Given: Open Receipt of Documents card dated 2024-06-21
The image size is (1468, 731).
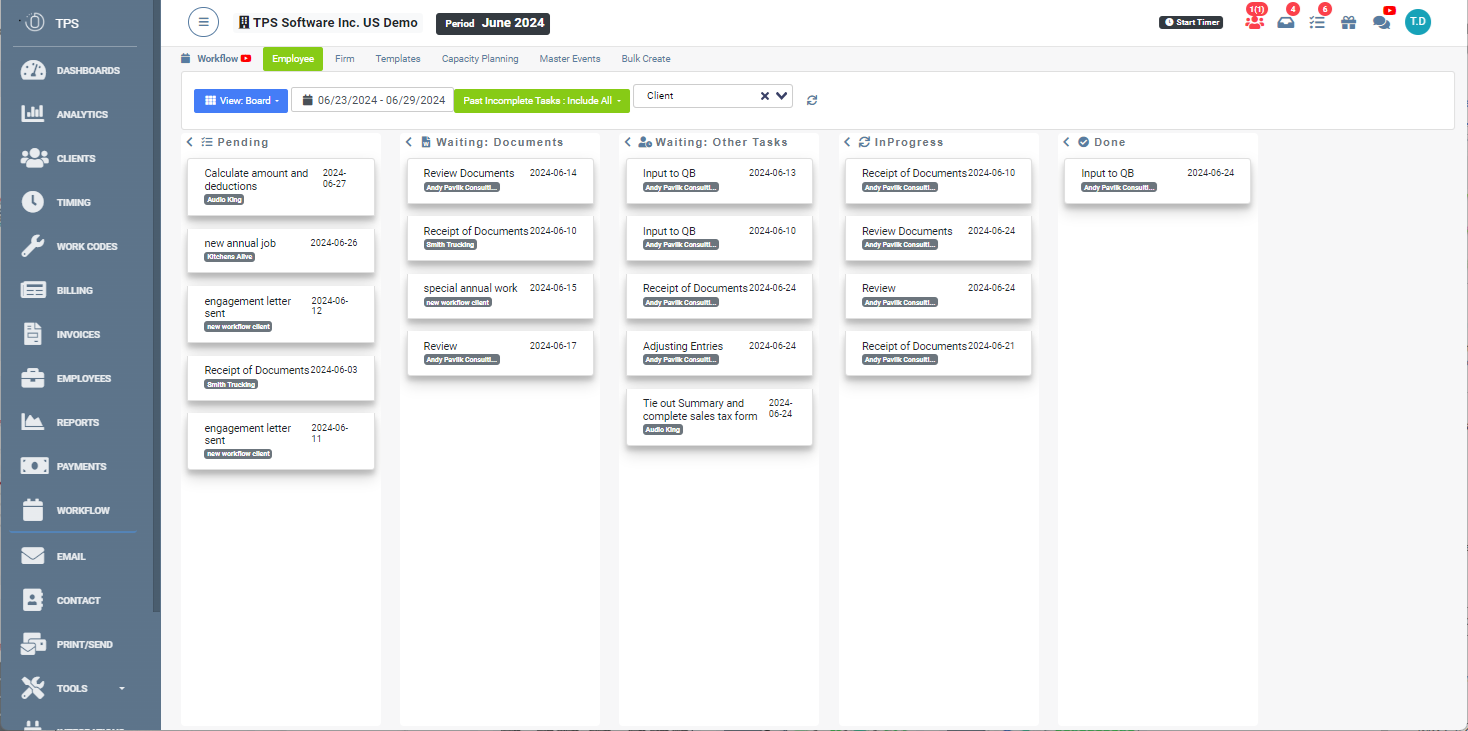Looking at the screenshot, I should point(938,353).
